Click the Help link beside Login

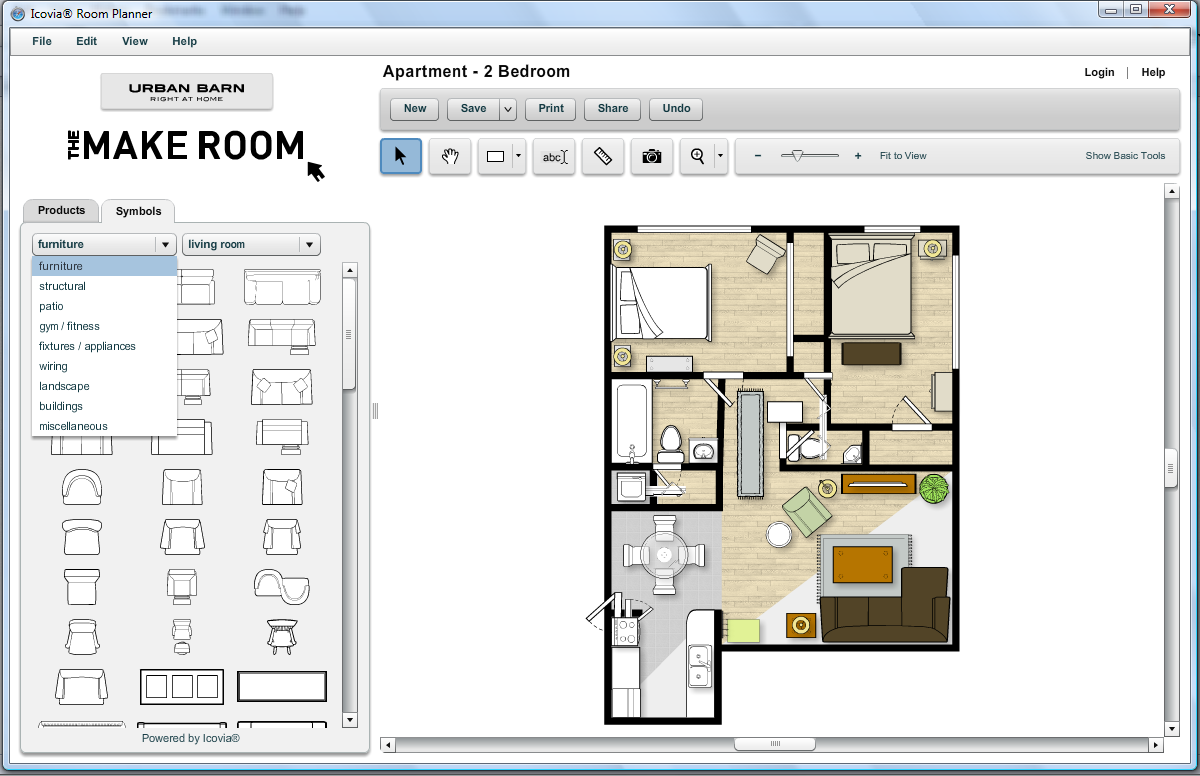(1153, 72)
